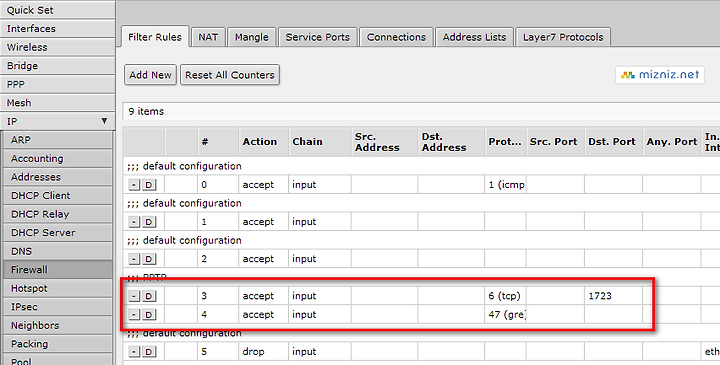Open the Address Lists tab
This screenshot has width=720, height=365.
[x=474, y=37]
